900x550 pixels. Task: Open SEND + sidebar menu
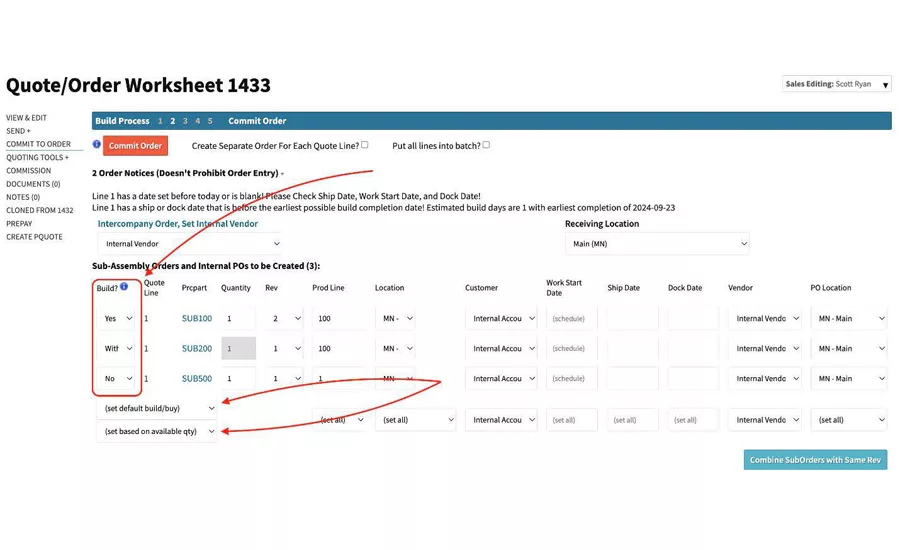(x=18, y=131)
